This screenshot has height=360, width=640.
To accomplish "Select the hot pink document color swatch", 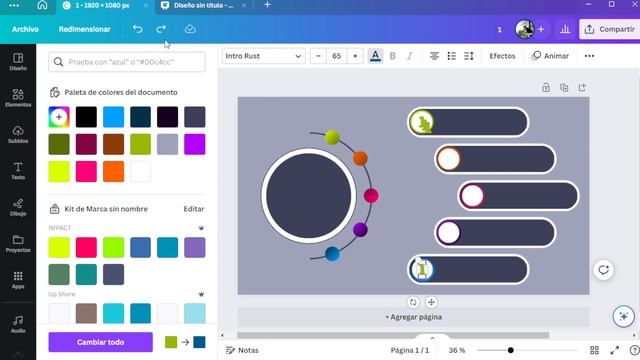I will [x=86, y=171].
